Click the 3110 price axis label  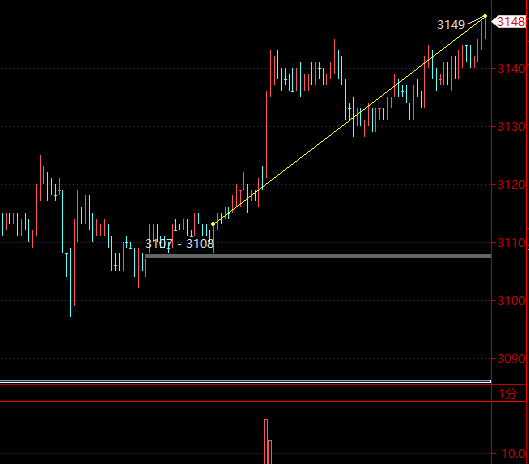tap(511, 243)
